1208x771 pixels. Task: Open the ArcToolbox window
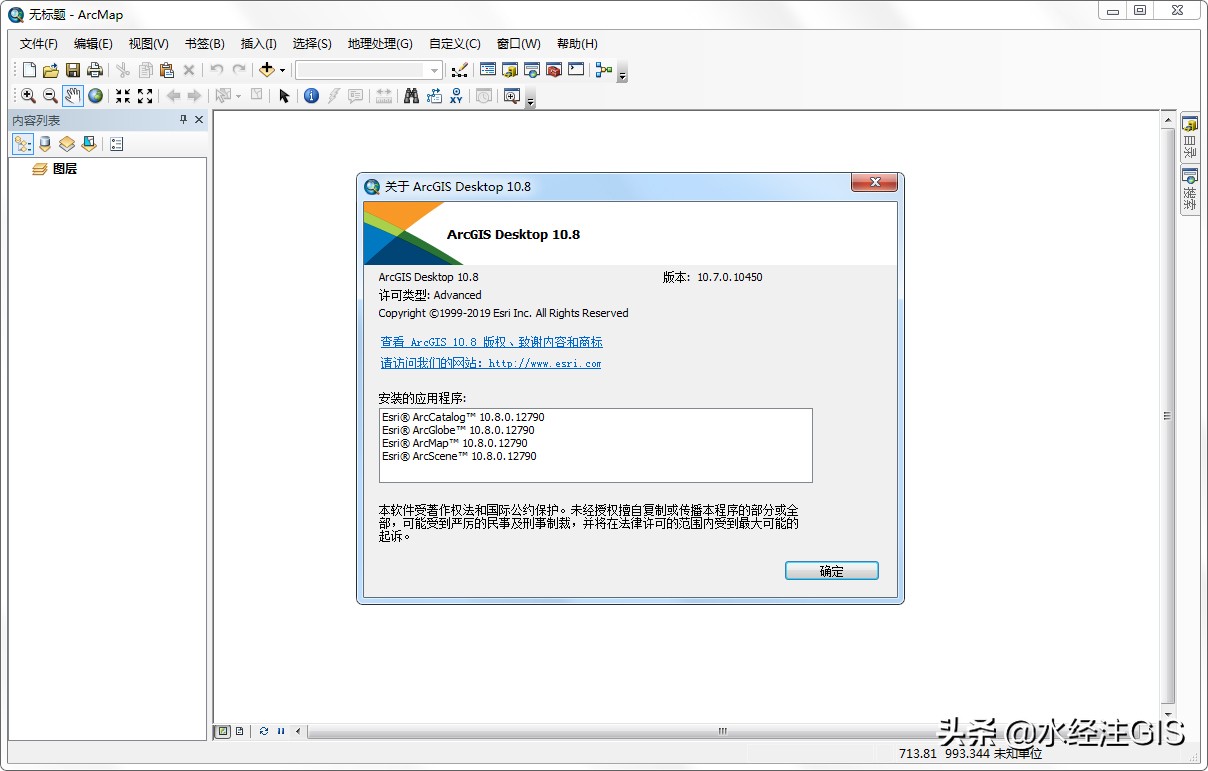pos(556,70)
